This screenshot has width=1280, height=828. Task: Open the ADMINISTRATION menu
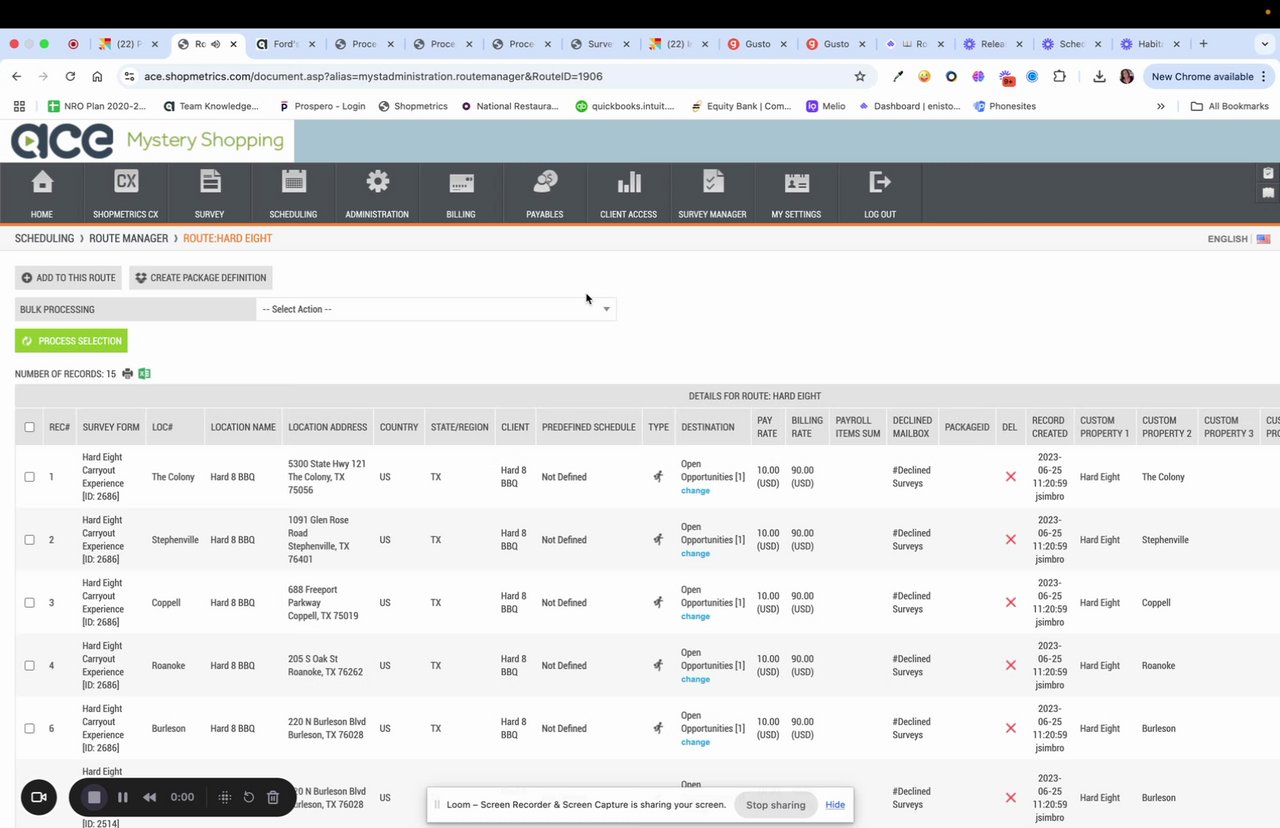pyautogui.click(x=377, y=194)
